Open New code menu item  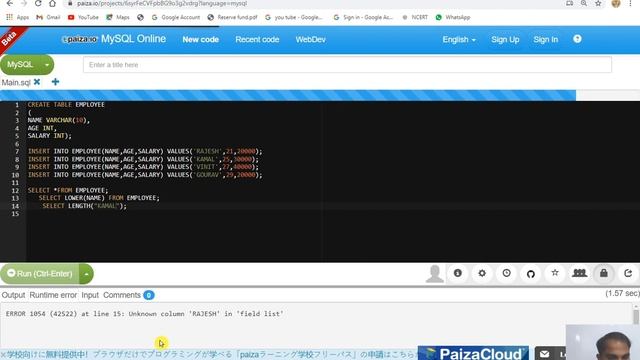[200, 40]
